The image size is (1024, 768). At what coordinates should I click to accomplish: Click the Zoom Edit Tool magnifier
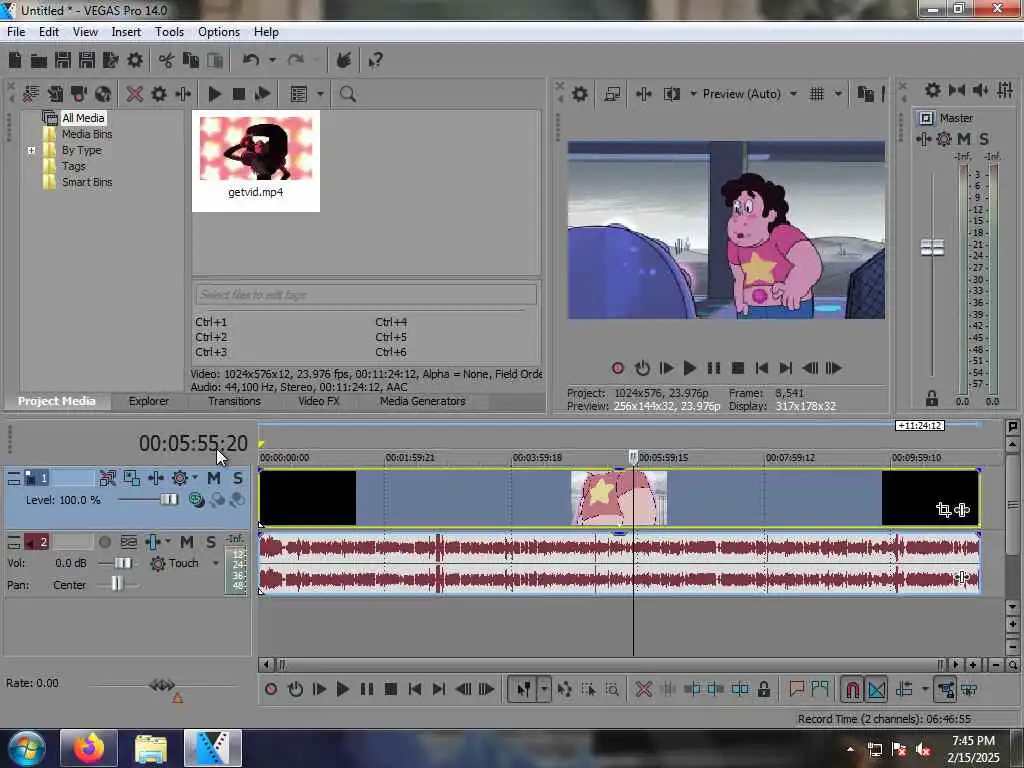(x=612, y=689)
